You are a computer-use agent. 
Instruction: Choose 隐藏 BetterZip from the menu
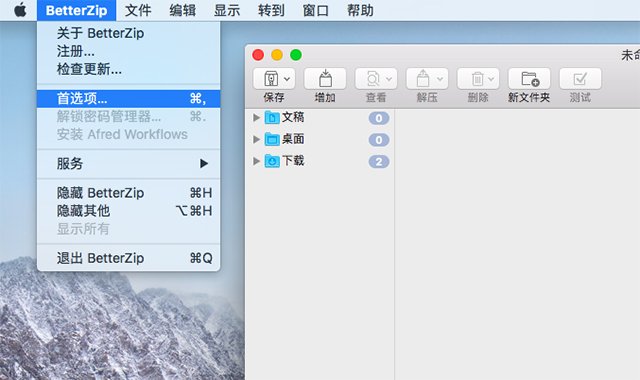point(129,193)
